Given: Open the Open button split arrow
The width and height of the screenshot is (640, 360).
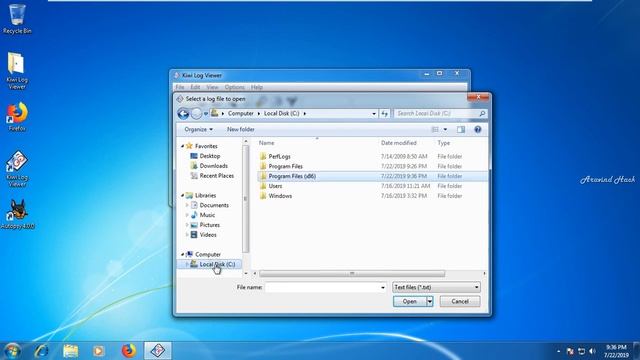Looking at the screenshot, I should tap(430, 302).
